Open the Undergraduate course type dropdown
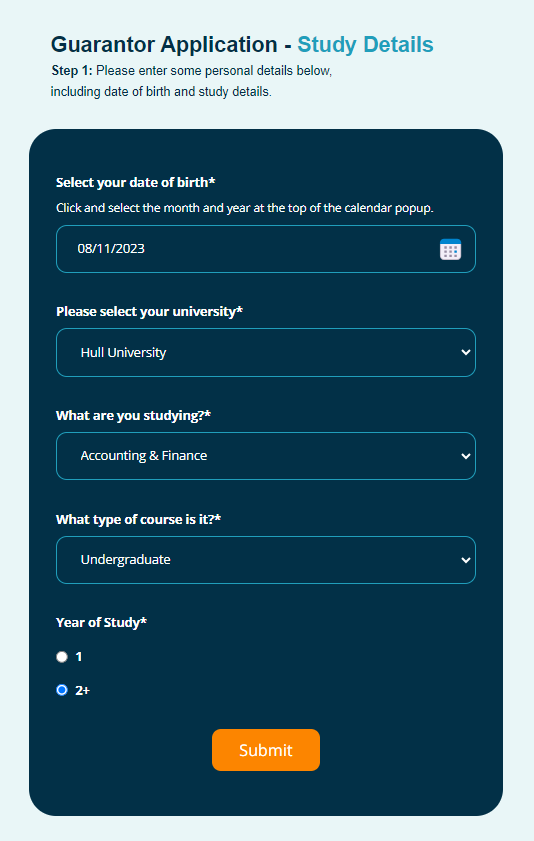The image size is (534, 841). [265, 560]
